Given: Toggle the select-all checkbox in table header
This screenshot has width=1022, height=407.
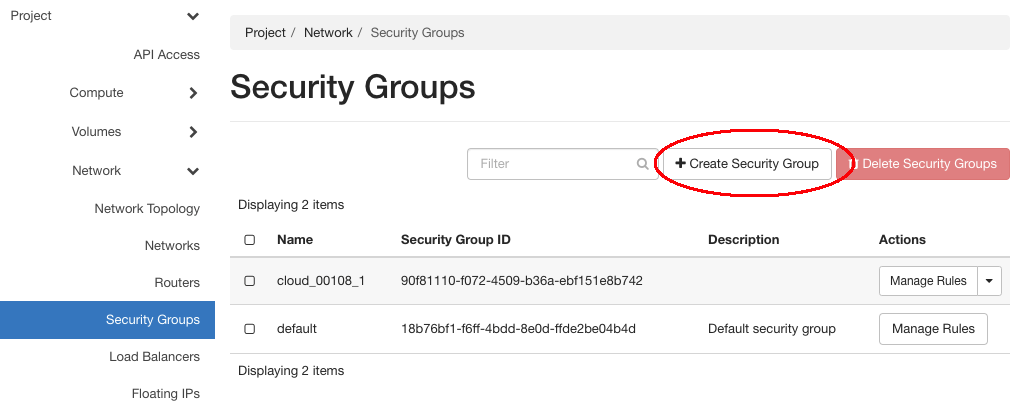Looking at the screenshot, I should [x=250, y=240].
